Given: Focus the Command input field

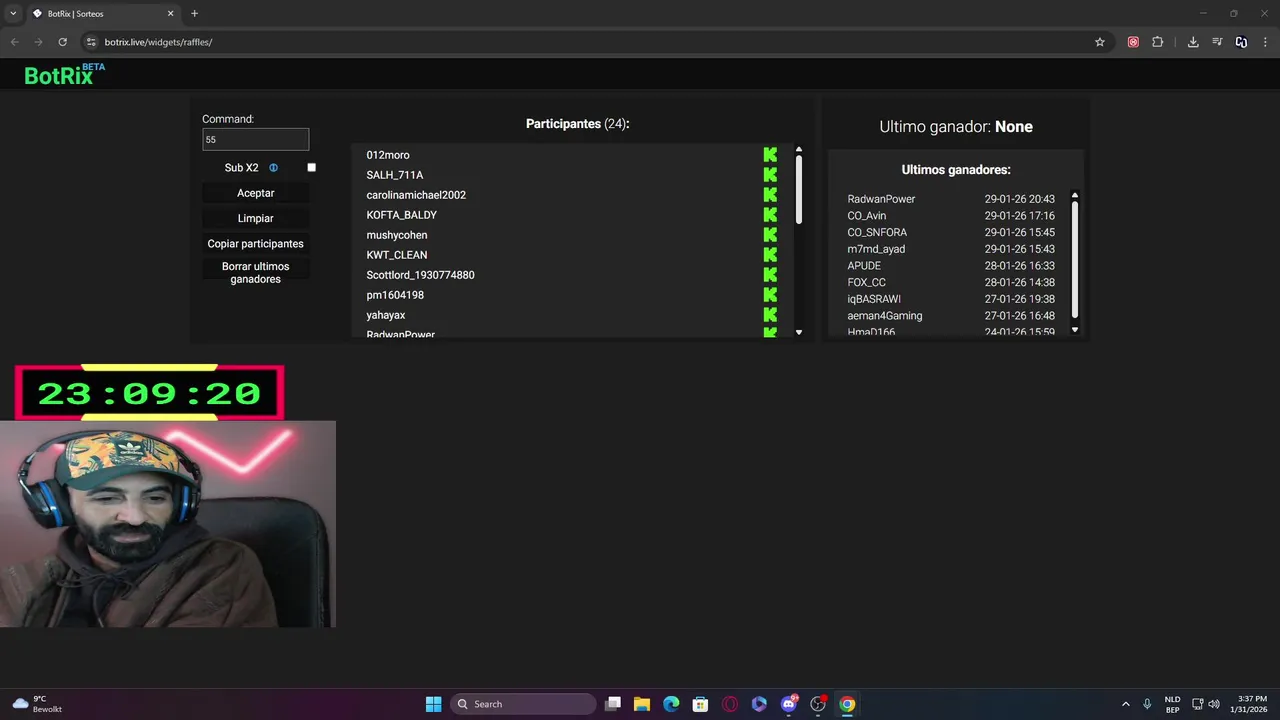Looking at the screenshot, I should click(256, 140).
